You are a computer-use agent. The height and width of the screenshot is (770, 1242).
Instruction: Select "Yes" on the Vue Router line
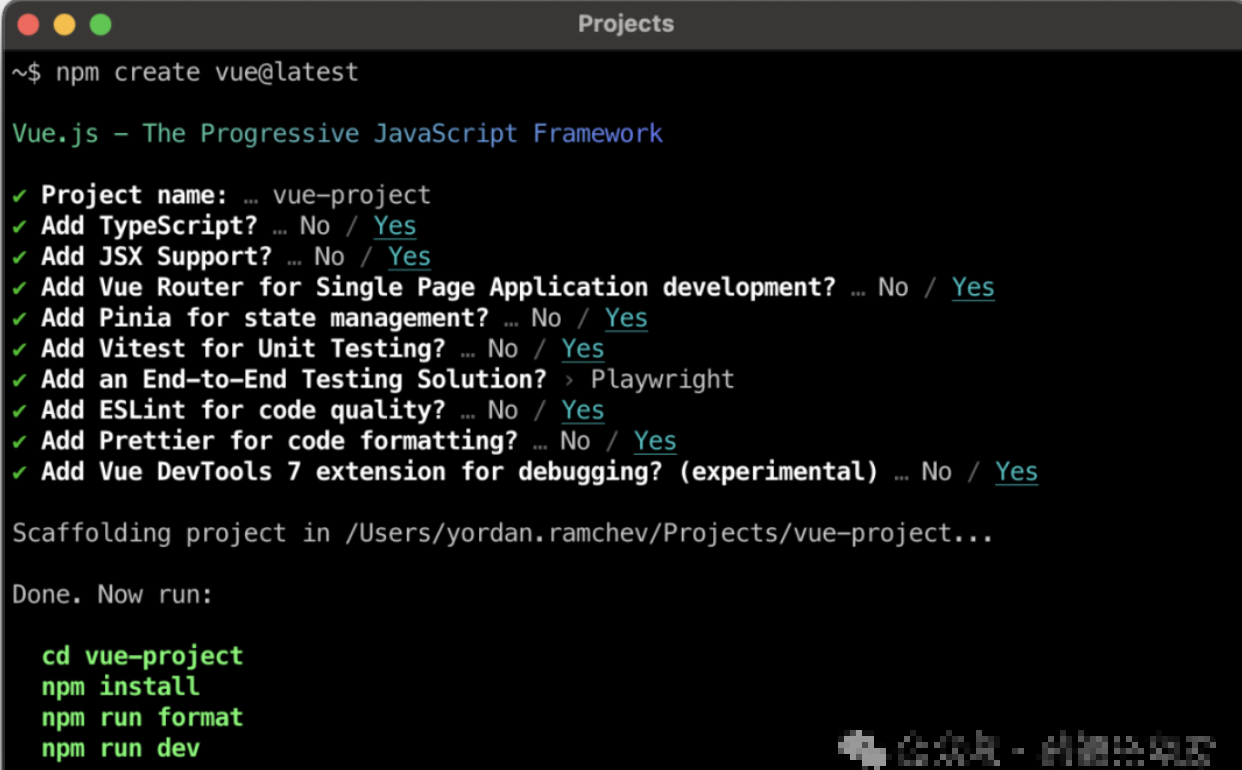click(x=973, y=288)
